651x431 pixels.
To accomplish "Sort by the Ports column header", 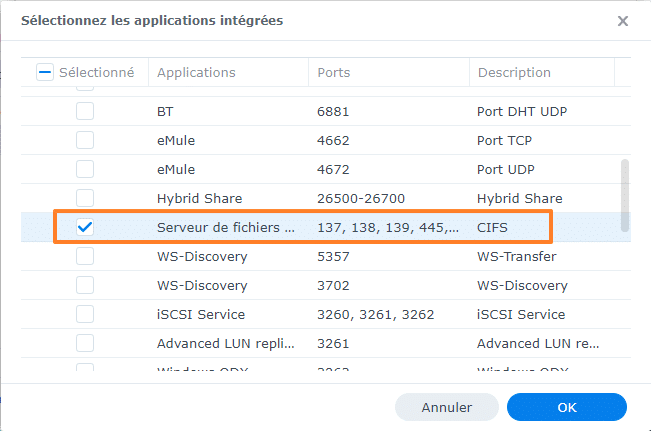I will (334, 72).
